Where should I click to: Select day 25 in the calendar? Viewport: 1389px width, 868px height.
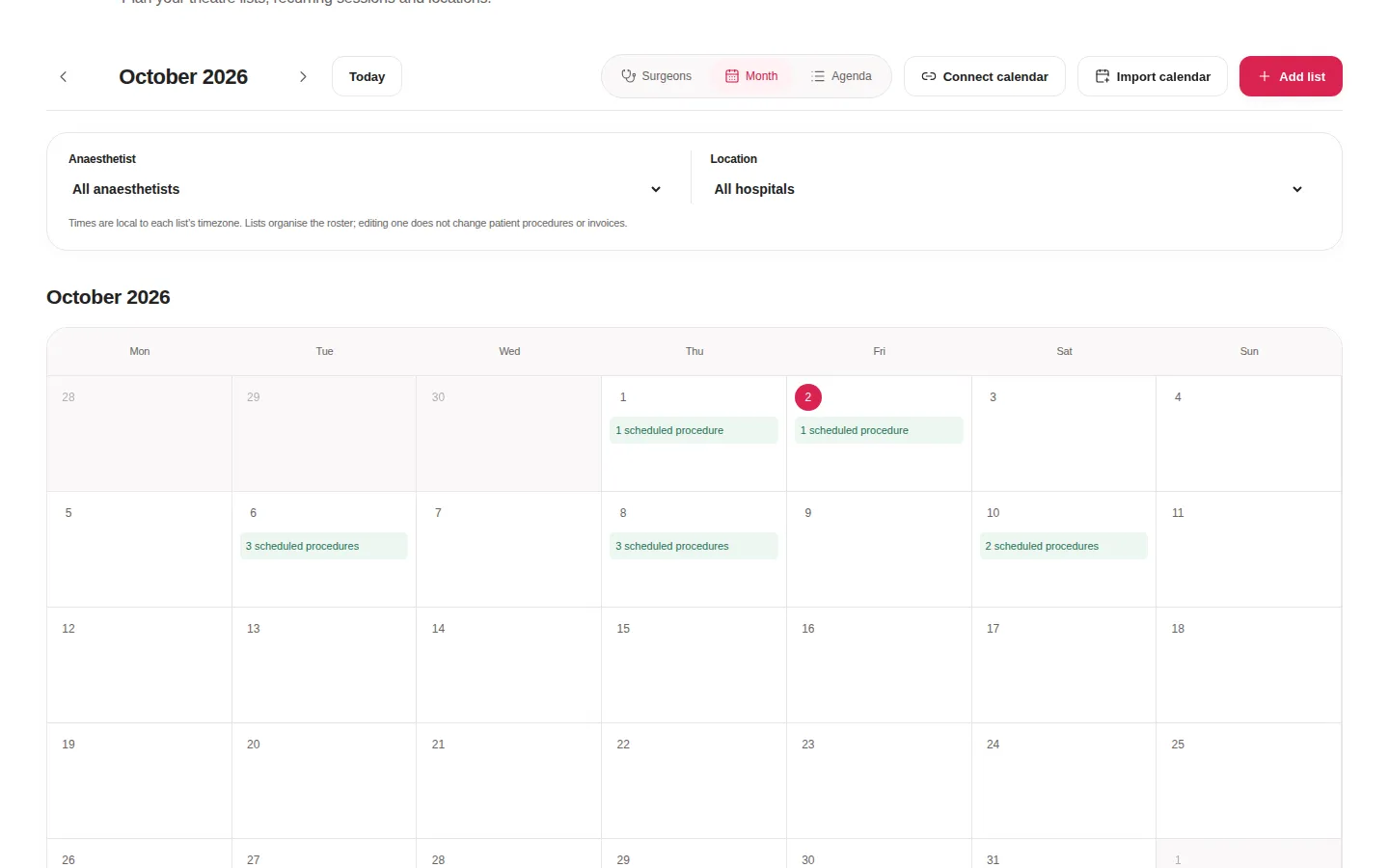(1178, 745)
